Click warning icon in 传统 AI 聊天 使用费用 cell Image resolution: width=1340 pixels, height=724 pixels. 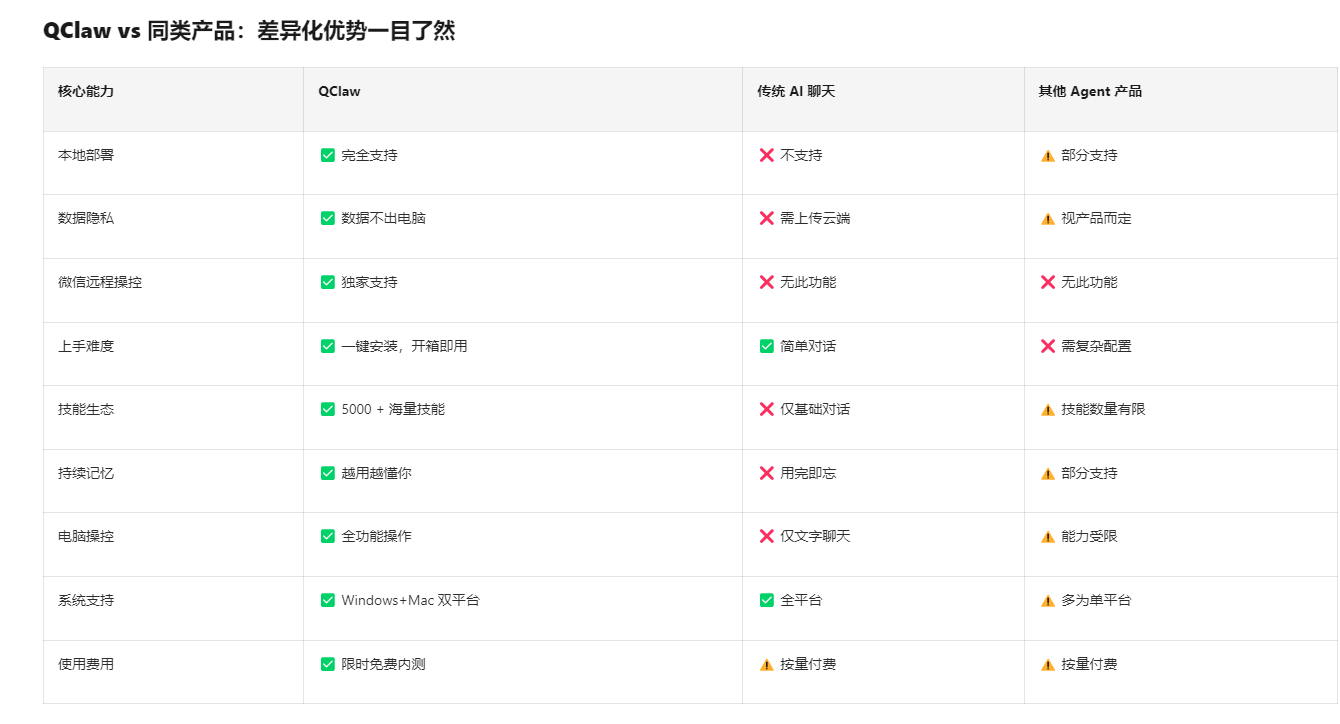(x=767, y=665)
